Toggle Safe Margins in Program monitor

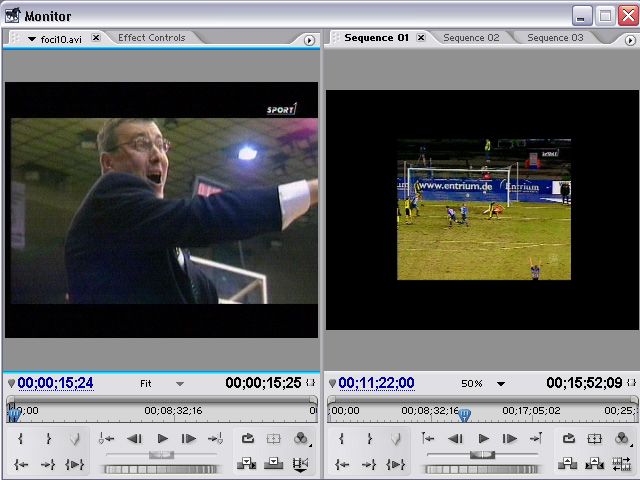tap(595, 439)
